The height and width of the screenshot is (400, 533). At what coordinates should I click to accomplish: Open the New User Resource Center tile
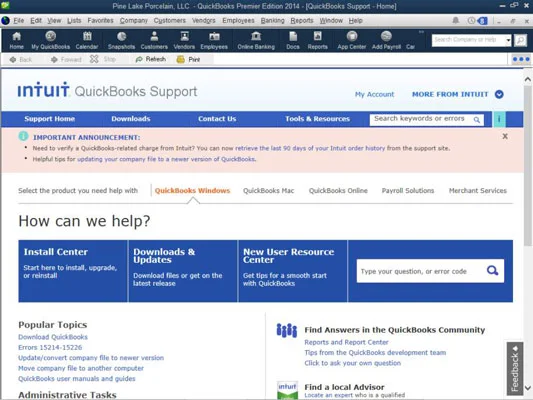point(293,271)
